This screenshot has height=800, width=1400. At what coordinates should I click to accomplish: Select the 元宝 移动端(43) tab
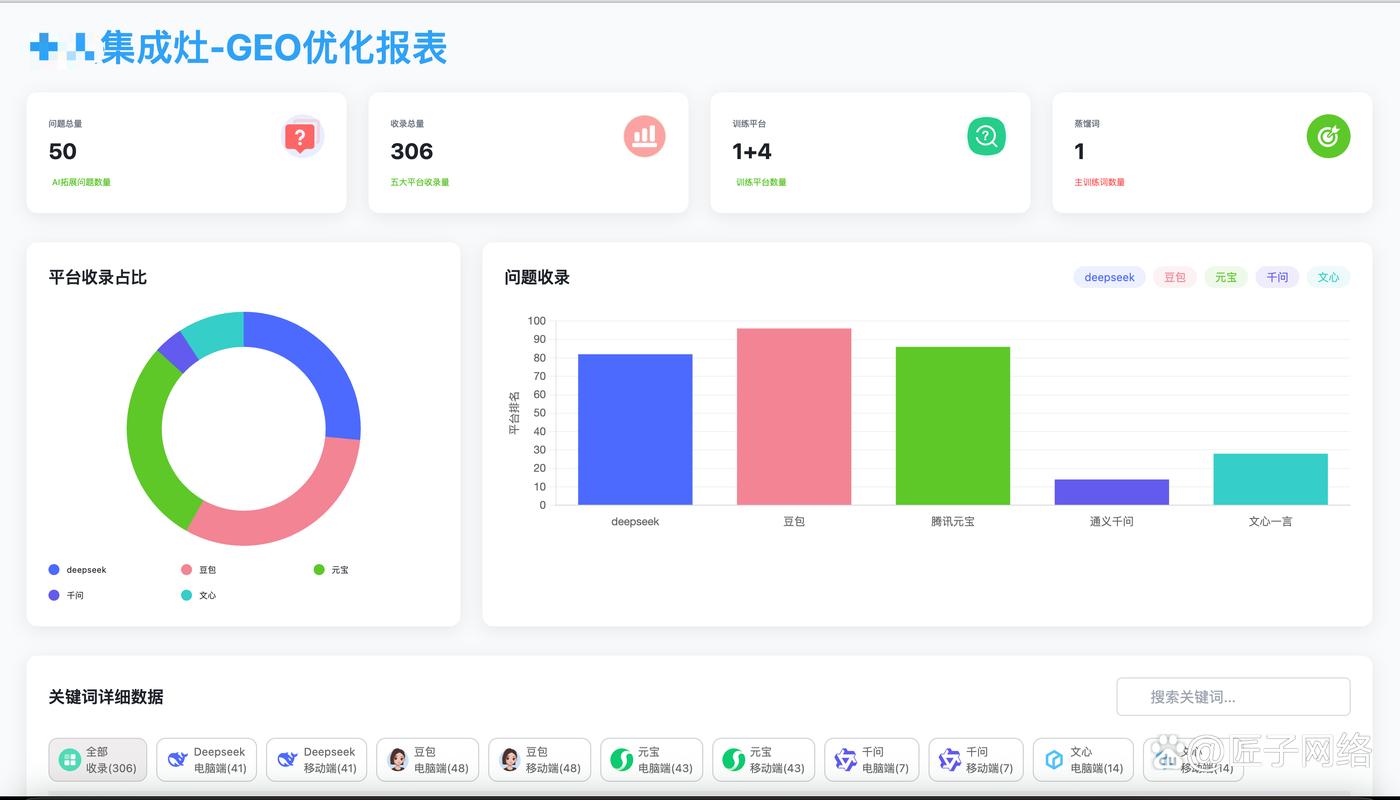click(764, 760)
